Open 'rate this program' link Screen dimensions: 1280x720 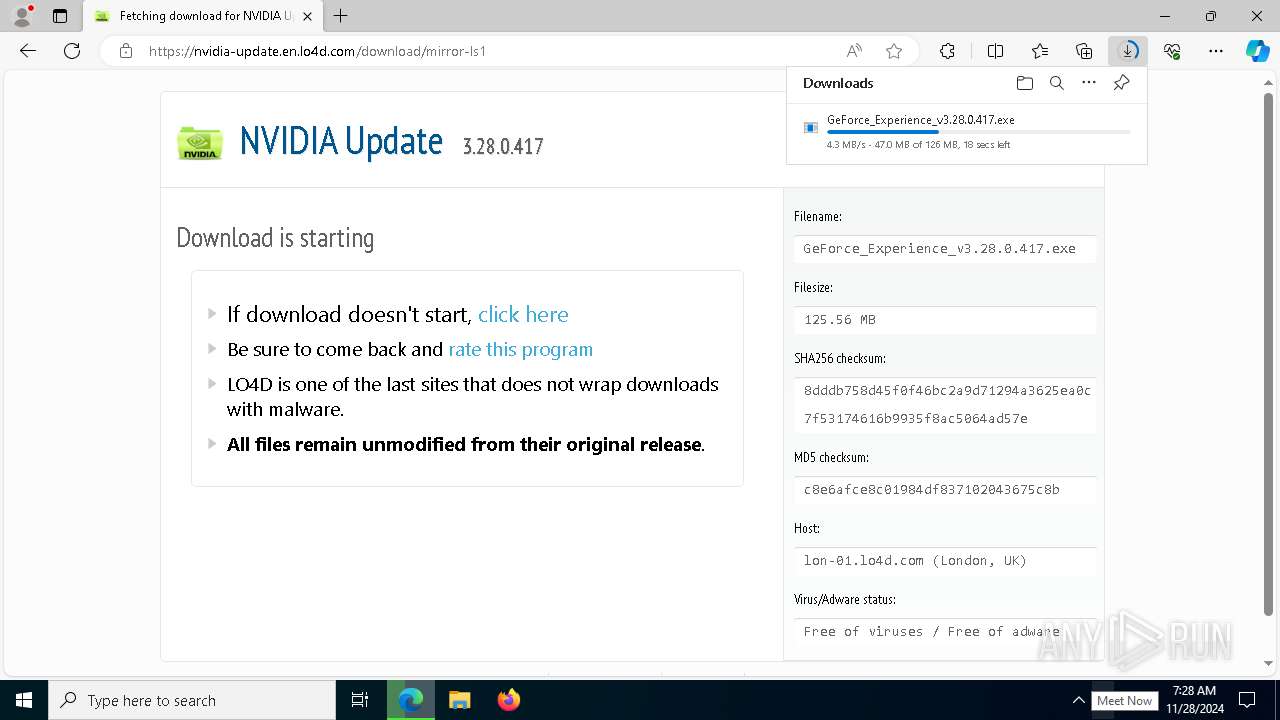coord(520,349)
